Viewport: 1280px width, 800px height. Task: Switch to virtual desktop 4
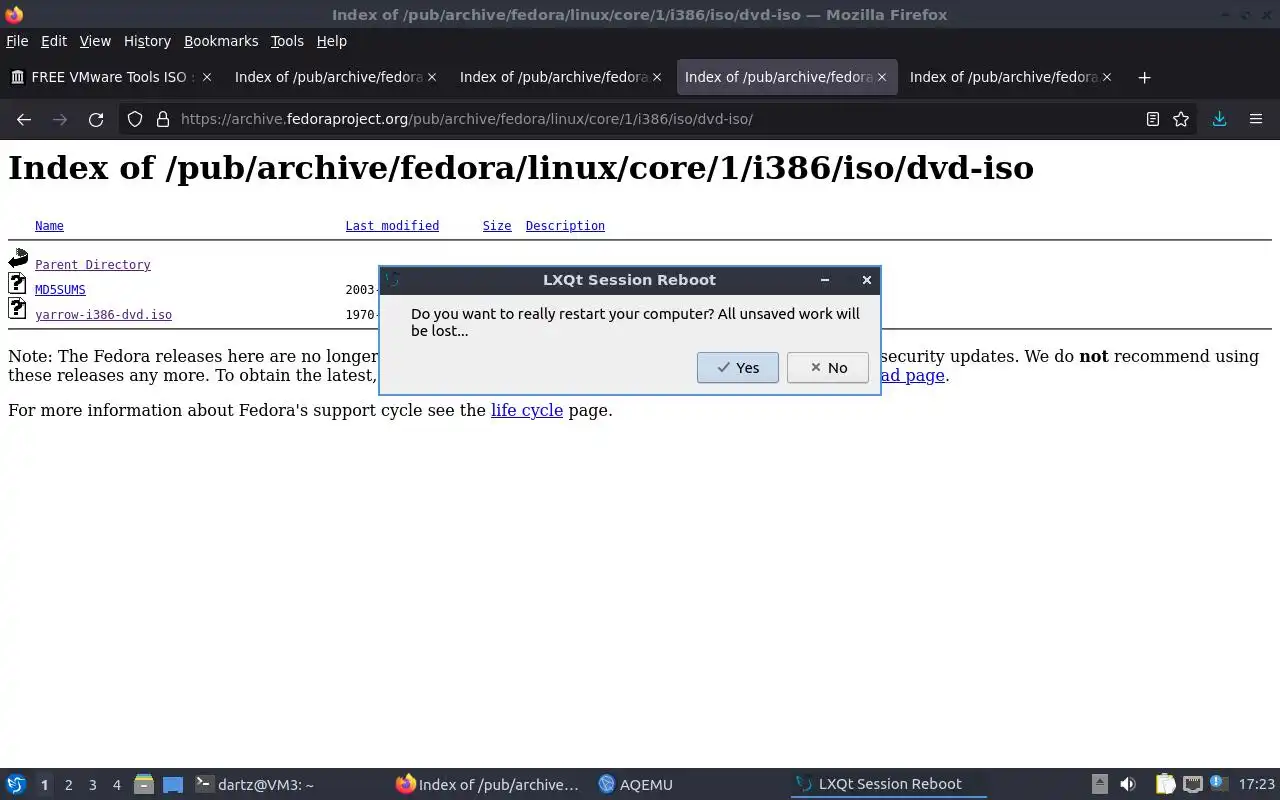pos(116,785)
